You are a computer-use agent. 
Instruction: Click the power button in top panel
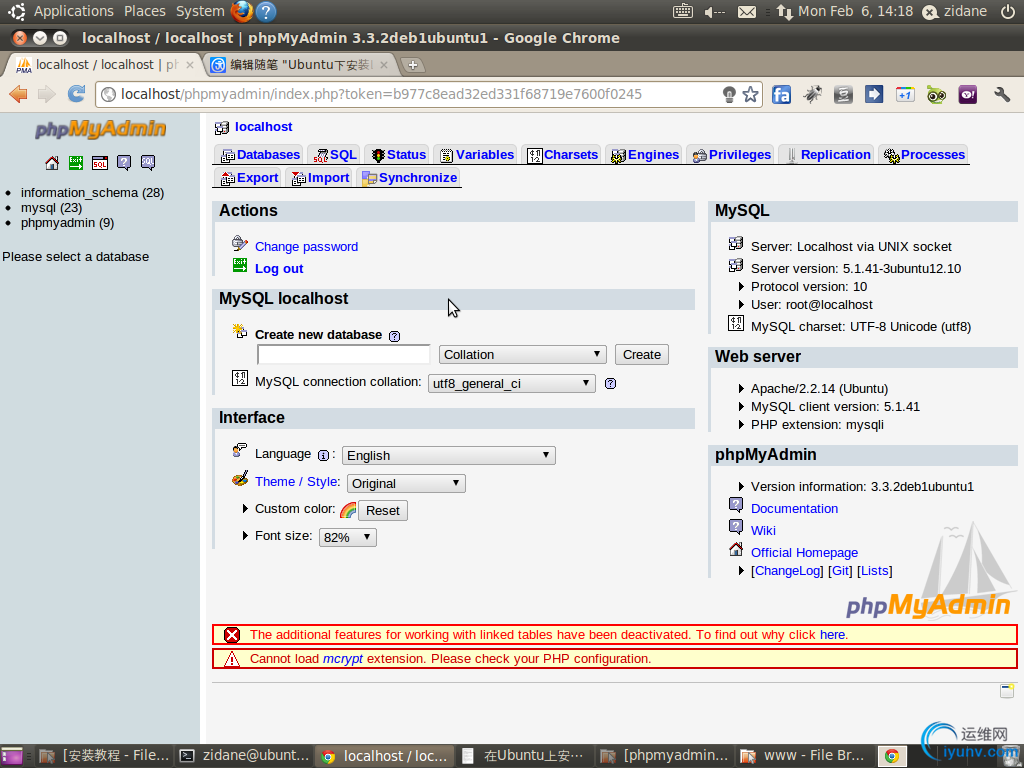[1008, 11]
